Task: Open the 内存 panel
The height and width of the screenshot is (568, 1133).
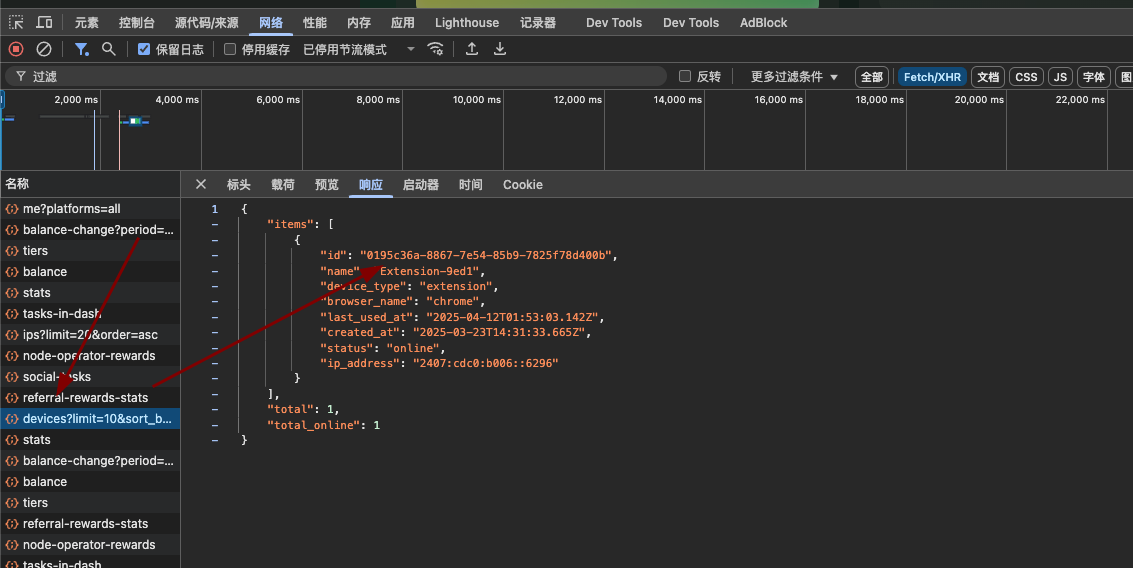Action: (x=358, y=22)
